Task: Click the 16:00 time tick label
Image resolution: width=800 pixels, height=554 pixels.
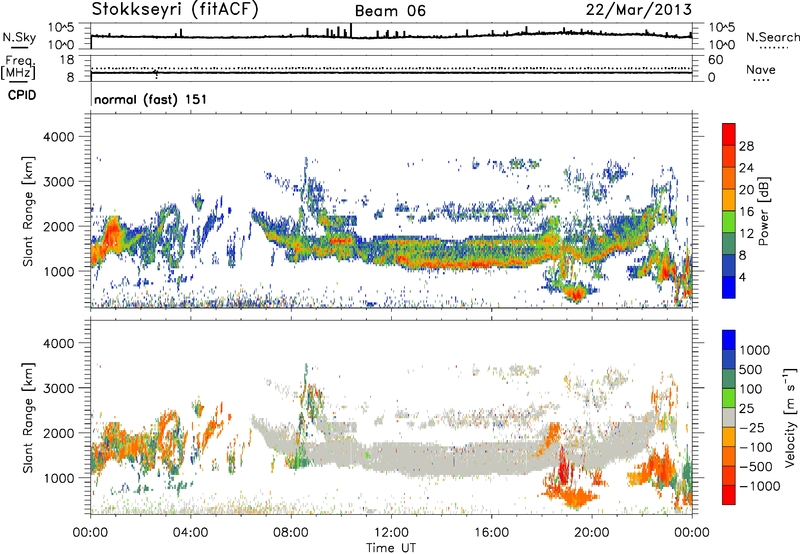Action: [x=491, y=533]
